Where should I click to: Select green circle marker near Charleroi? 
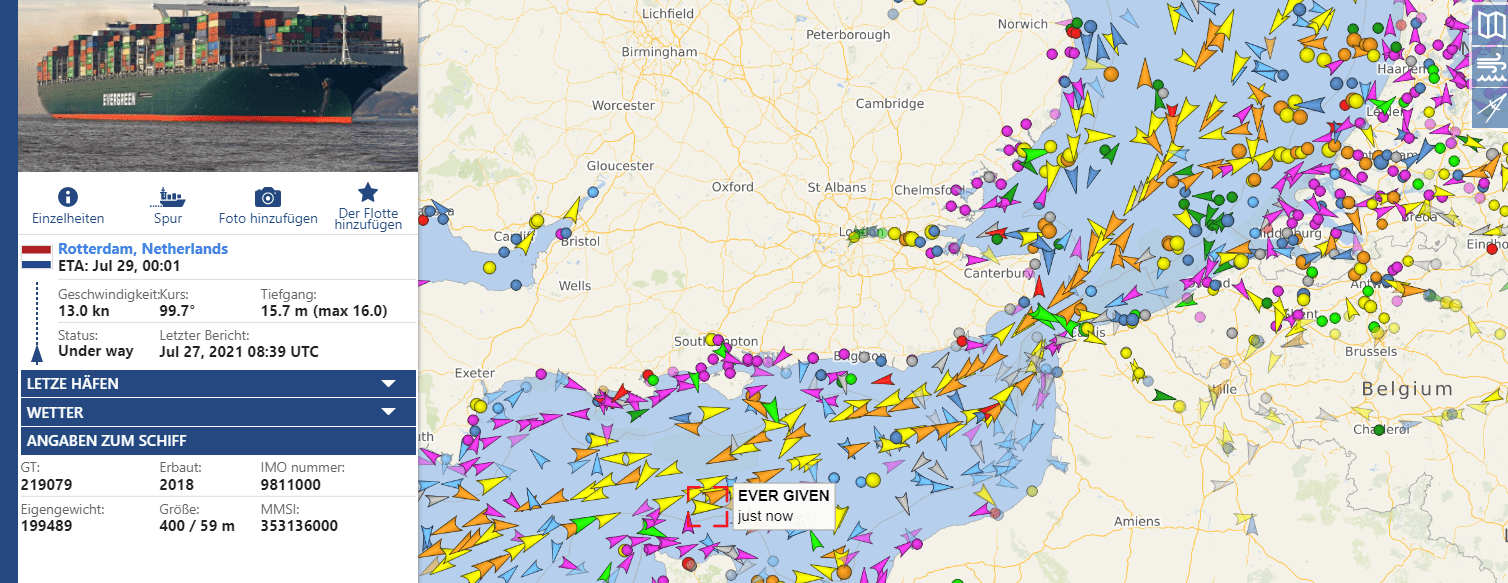point(1379,430)
